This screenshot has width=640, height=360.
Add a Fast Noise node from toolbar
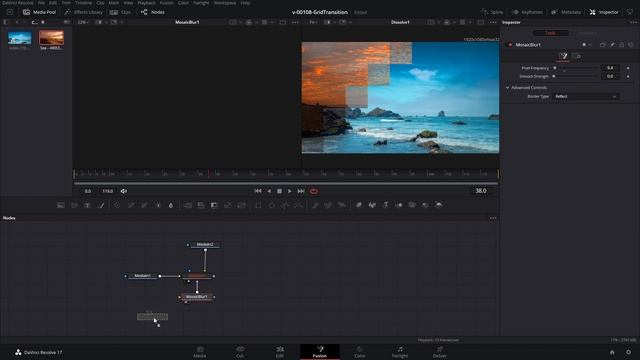click(74, 205)
